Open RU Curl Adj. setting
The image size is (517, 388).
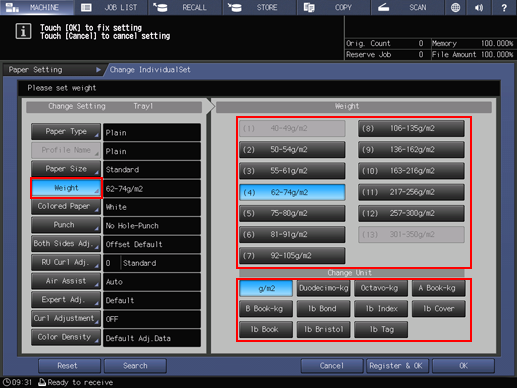point(66,262)
